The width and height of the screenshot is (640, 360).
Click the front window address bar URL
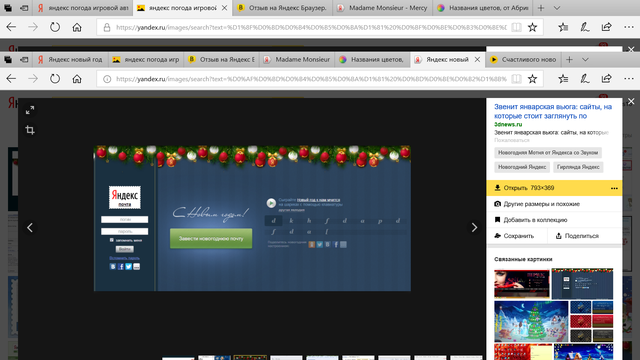click(311, 79)
